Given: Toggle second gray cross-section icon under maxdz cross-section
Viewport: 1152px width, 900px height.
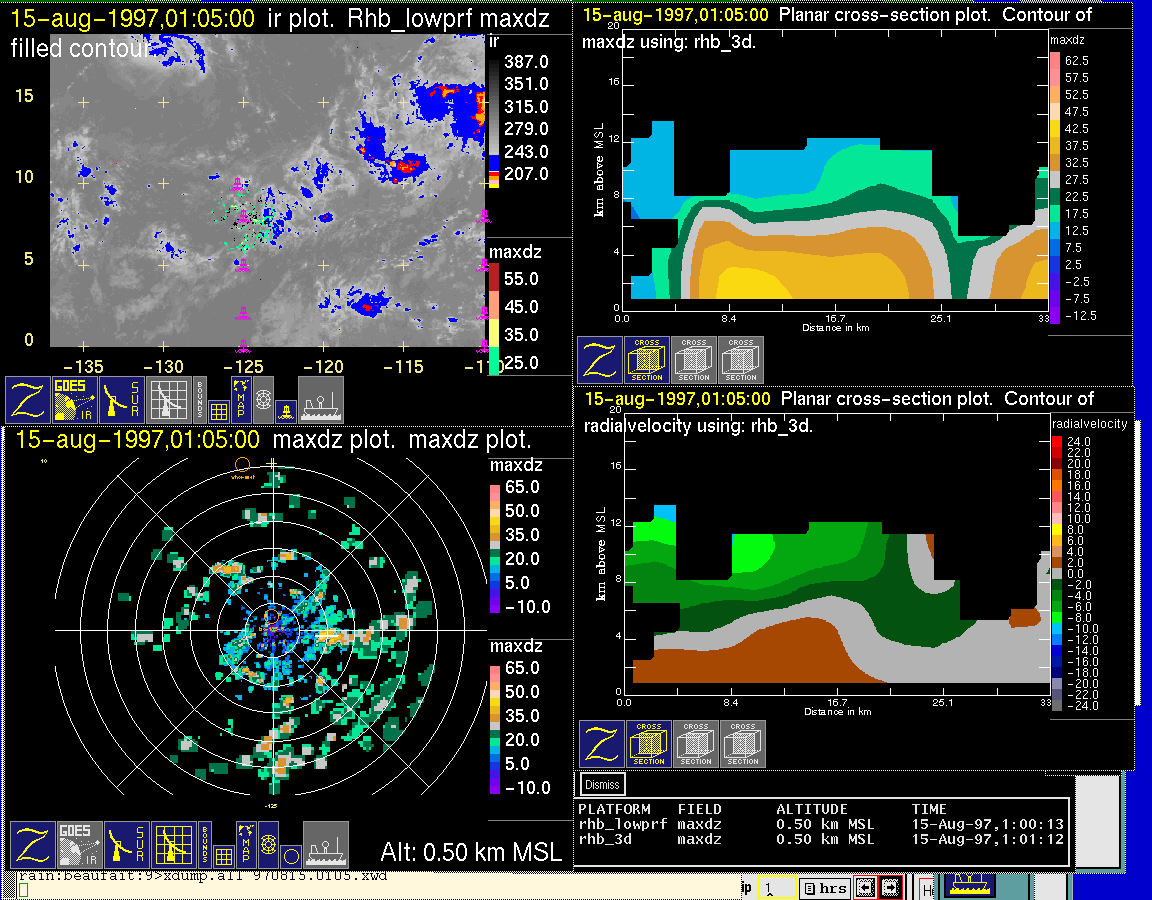Looking at the screenshot, I should (694, 360).
